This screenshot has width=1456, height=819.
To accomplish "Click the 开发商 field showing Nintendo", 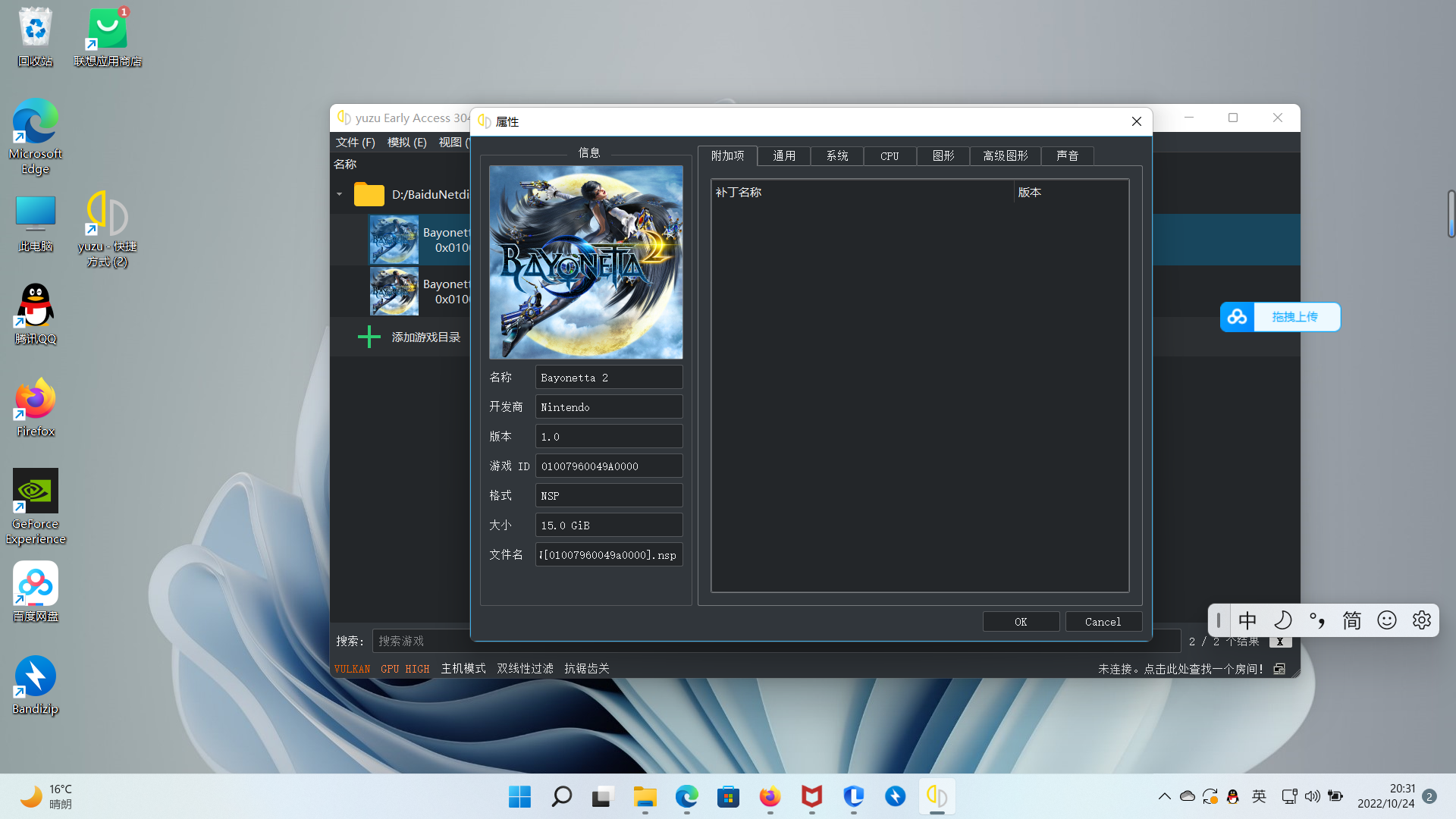I will pos(609,407).
